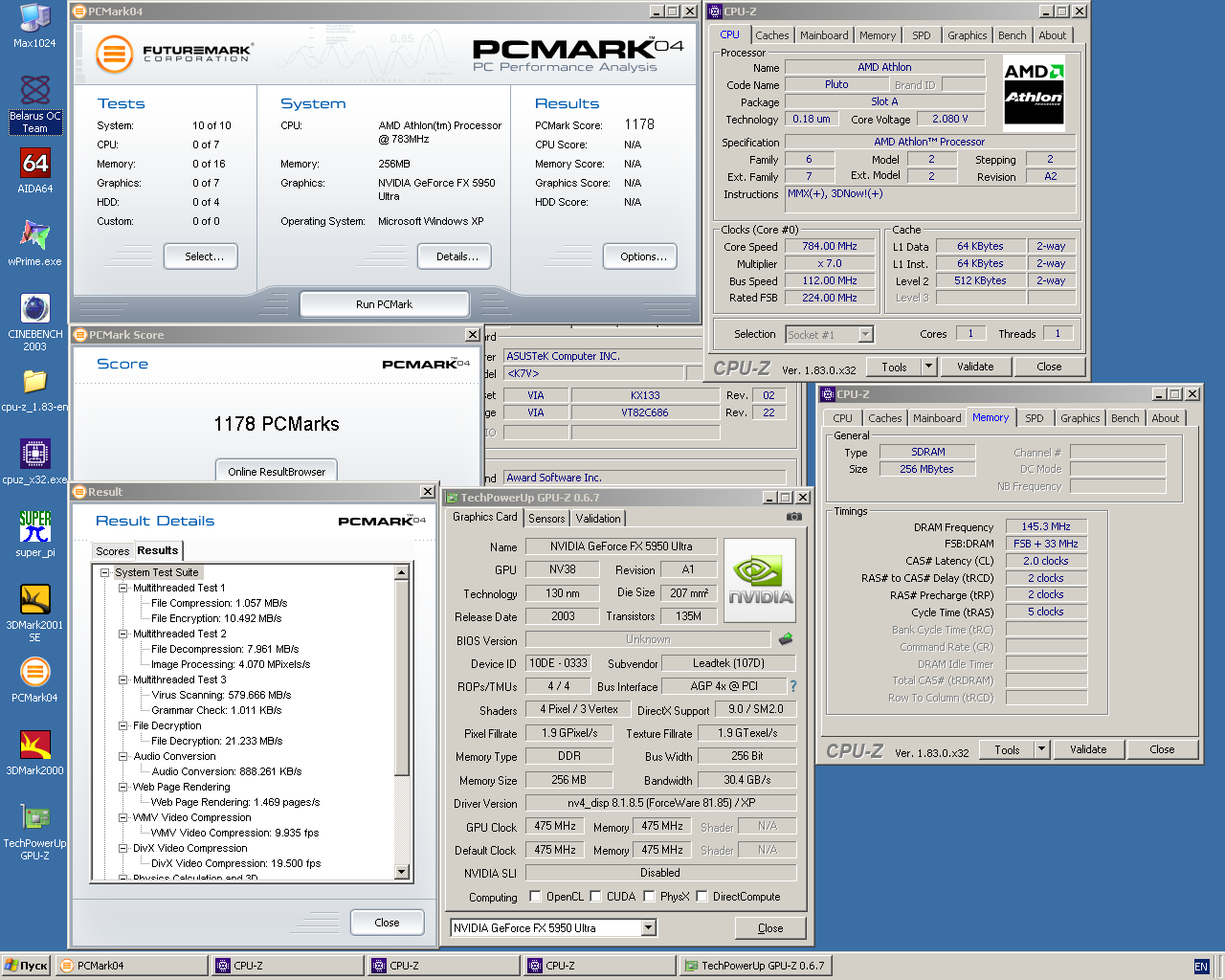Viewport: 1225px width, 980px height.
Task: Click the Core Speed 784.00 MHz field
Action: click(830, 246)
